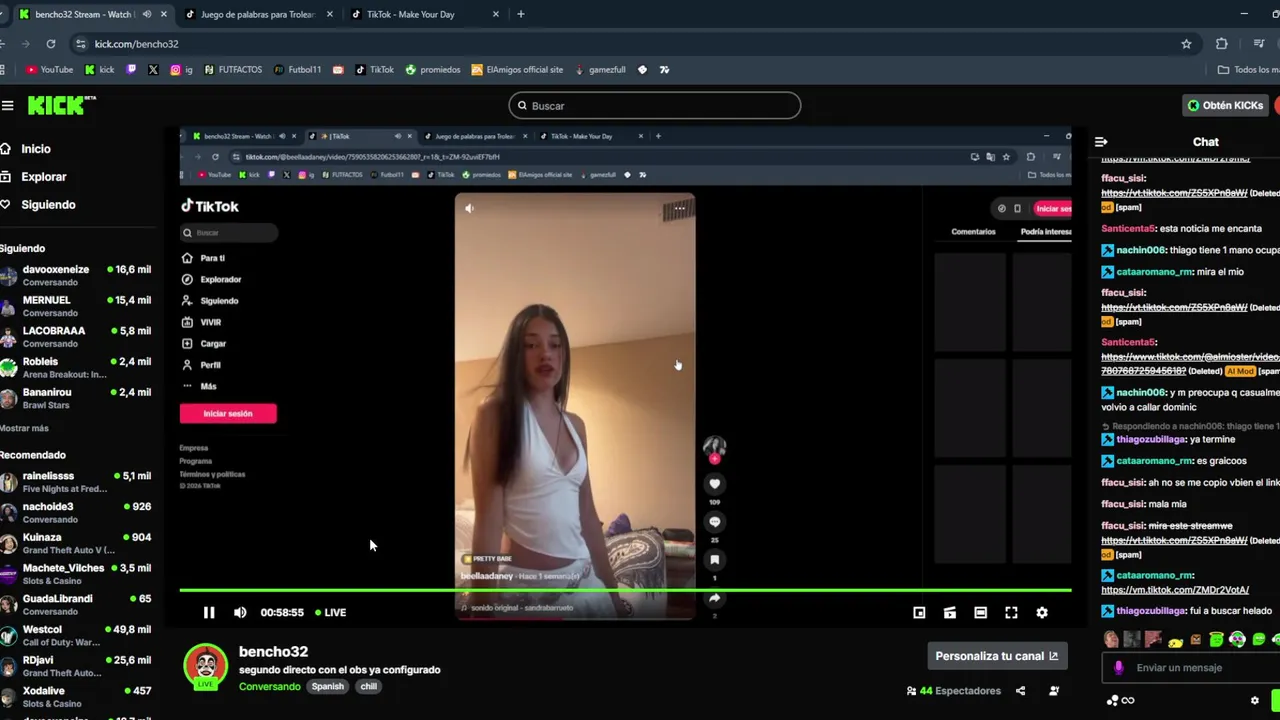Screen dimensions: 1280x720
Task: Collapse the chat panel
Action: (1101, 142)
